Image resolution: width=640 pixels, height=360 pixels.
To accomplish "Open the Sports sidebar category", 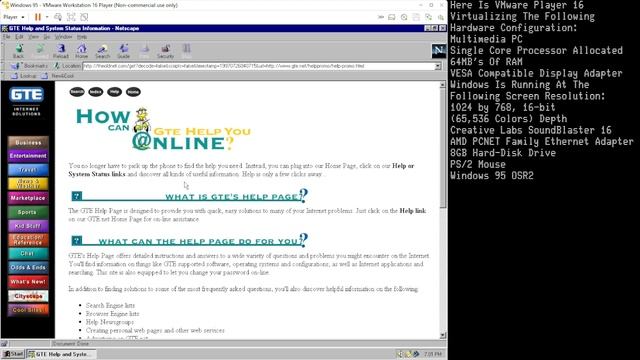I will [x=28, y=212].
